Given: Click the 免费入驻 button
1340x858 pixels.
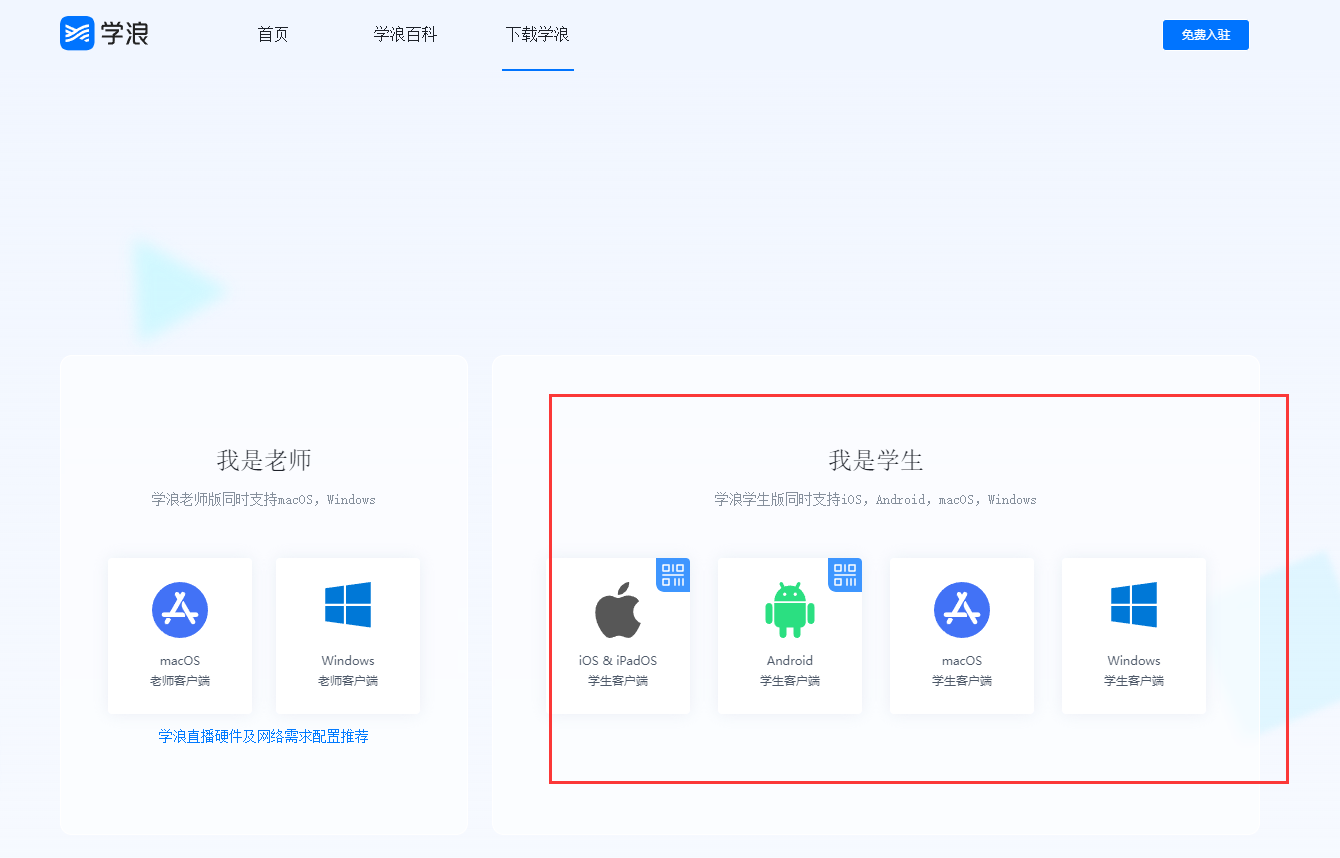Looking at the screenshot, I should pyautogui.click(x=1206, y=35).
